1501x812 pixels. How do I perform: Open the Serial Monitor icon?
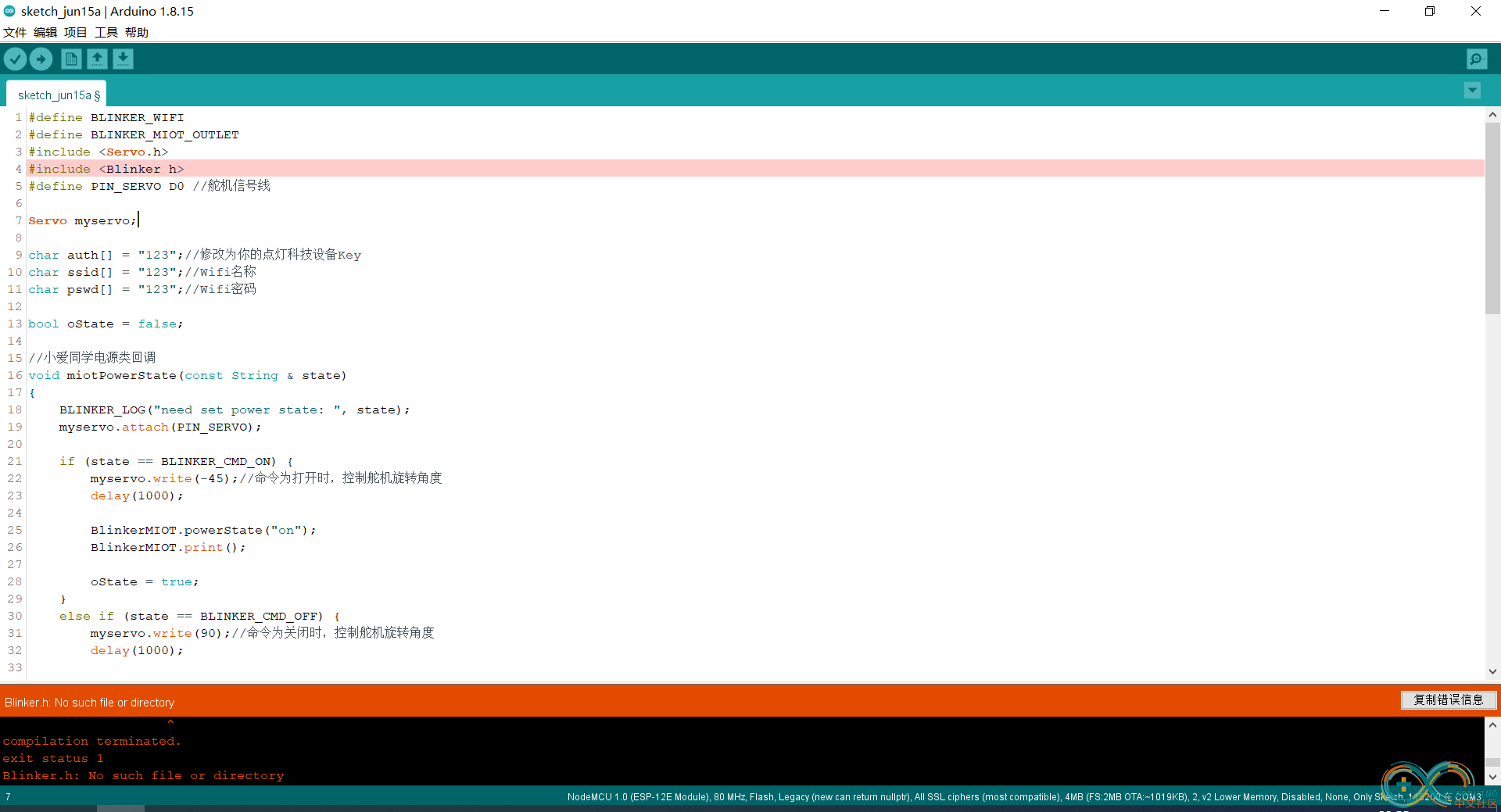tap(1477, 59)
